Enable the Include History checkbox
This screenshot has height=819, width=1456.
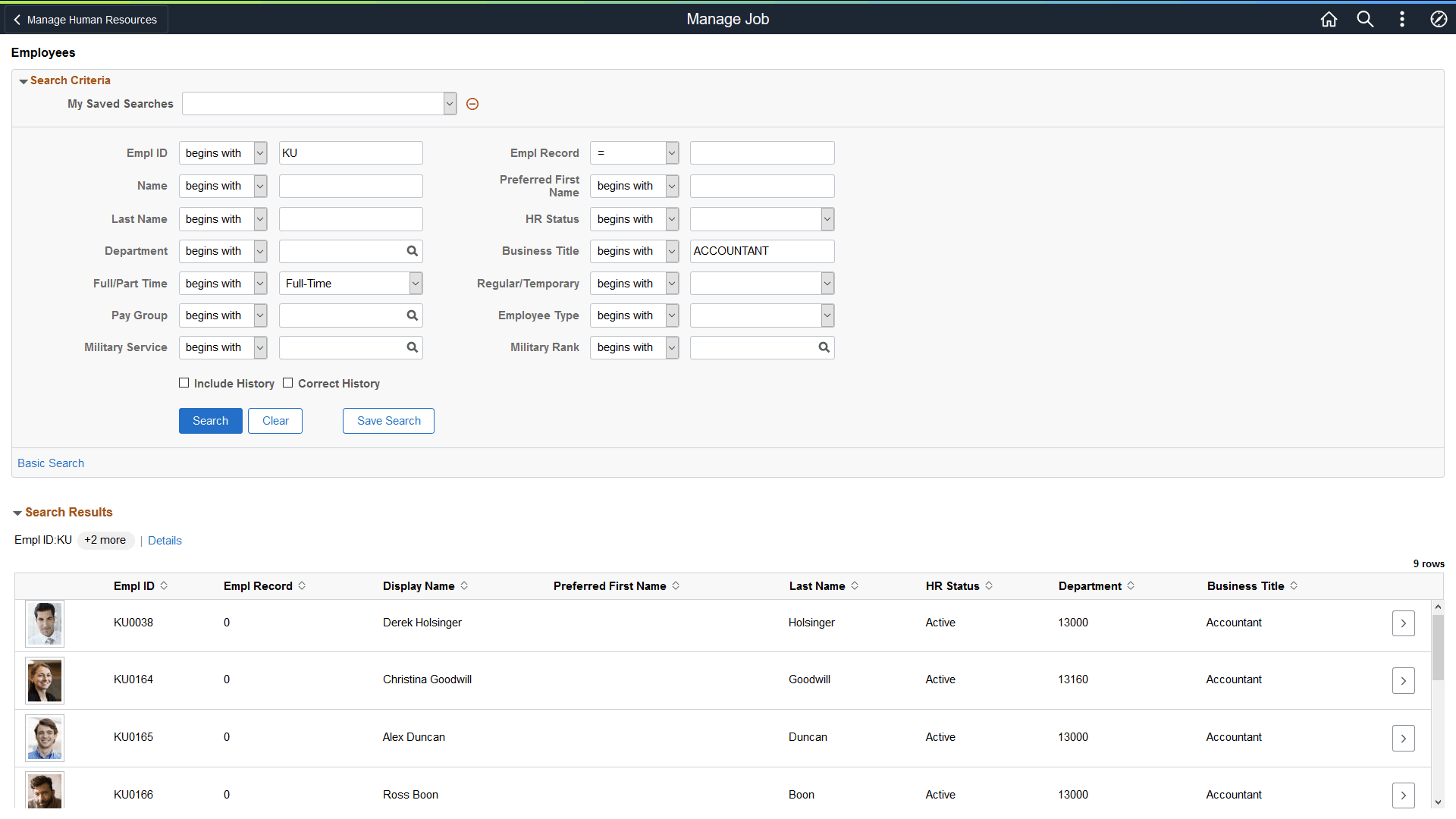pyautogui.click(x=184, y=383)
